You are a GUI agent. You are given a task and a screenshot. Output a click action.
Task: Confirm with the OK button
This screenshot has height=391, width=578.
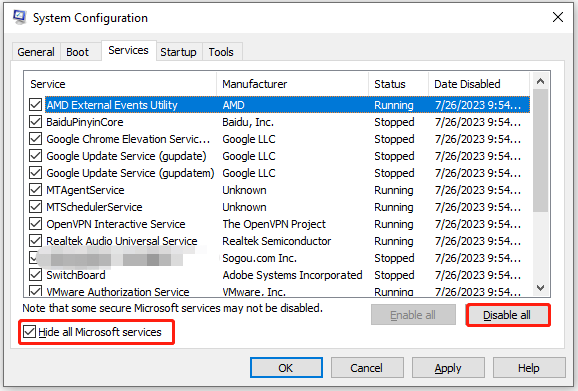pos(286,368)
